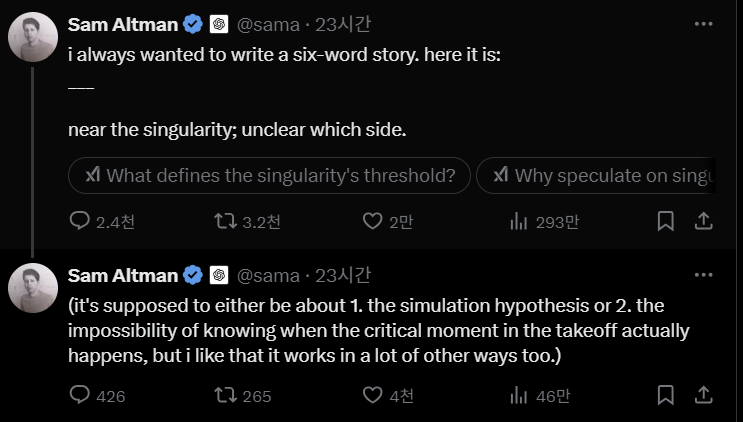The image size is (743, 422).
Task: Share the simulation hypothesis tweet
Action: [x=703, y=395]
